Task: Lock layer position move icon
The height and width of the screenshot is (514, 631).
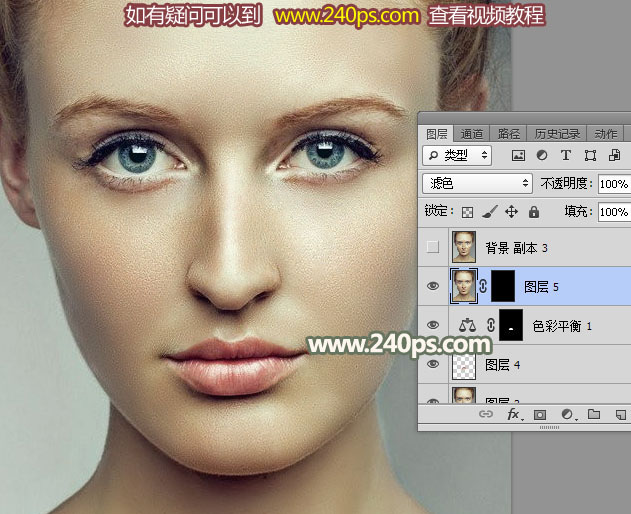Action: 511,211
